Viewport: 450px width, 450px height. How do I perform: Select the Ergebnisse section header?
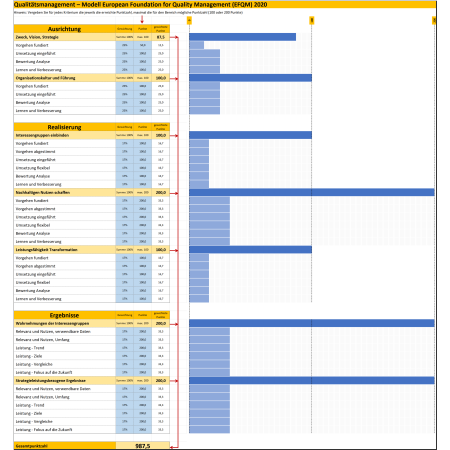tap(65, 315)
